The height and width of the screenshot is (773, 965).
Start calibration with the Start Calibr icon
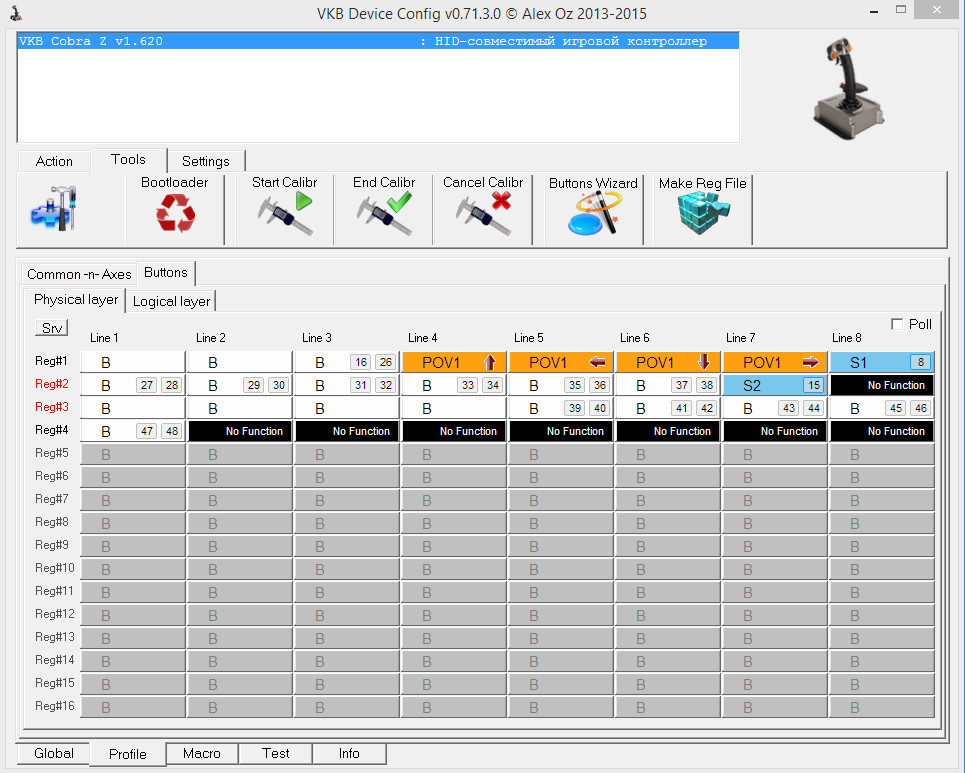[286, 213]
